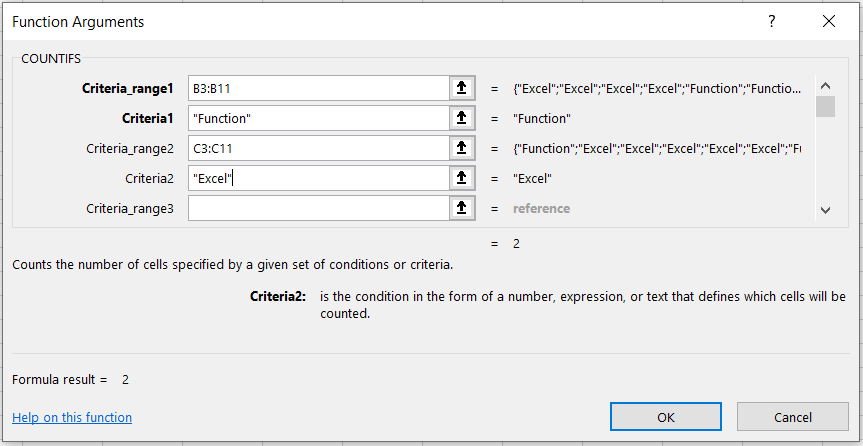This screenshot has width=863, height=446.
Task: Dismiss the dialog with the Cancel button
Action: pos(792,417)
